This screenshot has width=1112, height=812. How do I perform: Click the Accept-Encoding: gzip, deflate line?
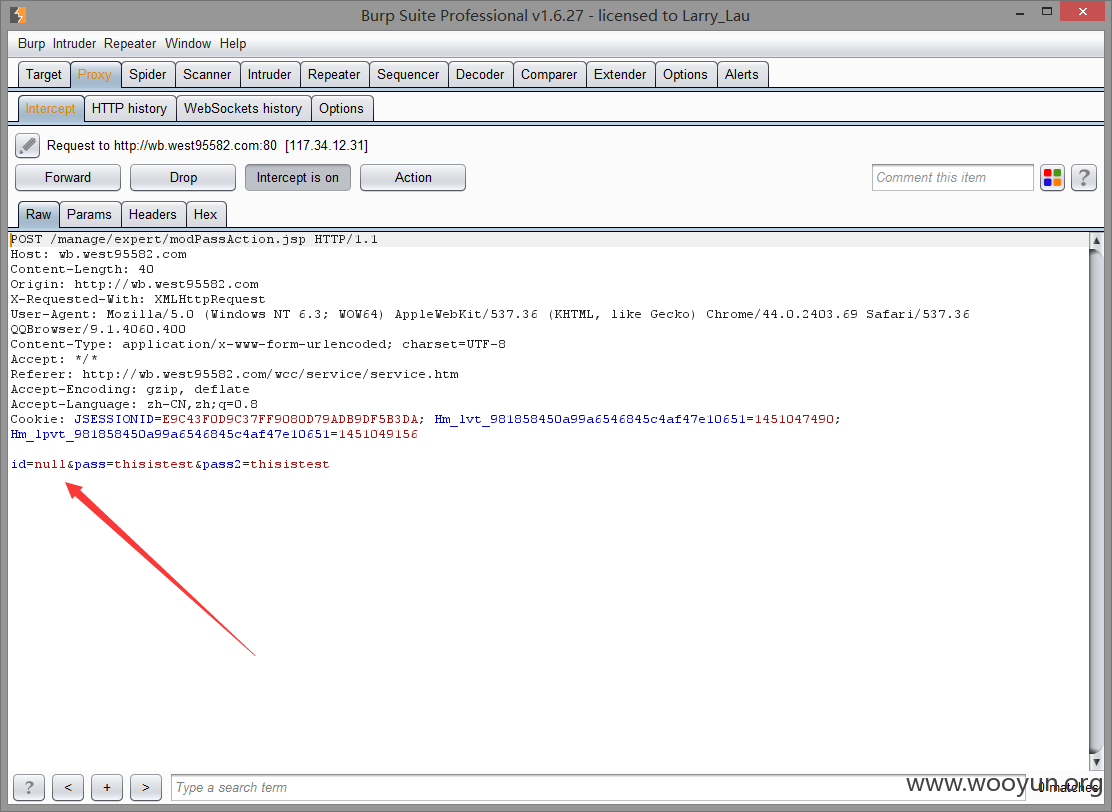pos(130,389)
